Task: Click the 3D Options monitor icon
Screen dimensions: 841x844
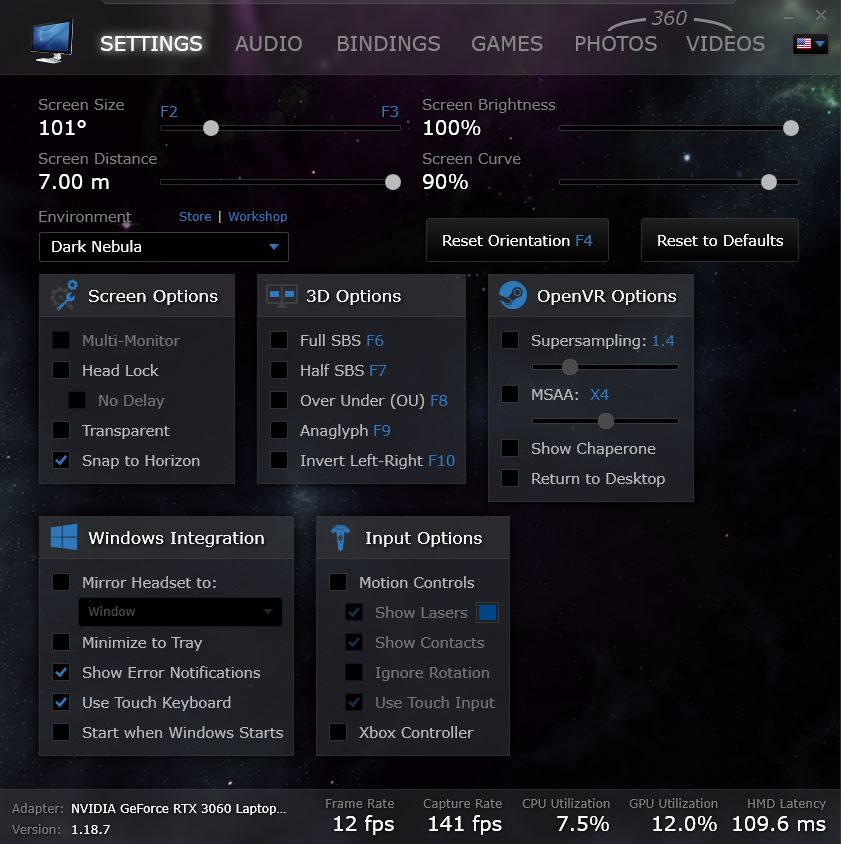Action: [x=282, y=296]
